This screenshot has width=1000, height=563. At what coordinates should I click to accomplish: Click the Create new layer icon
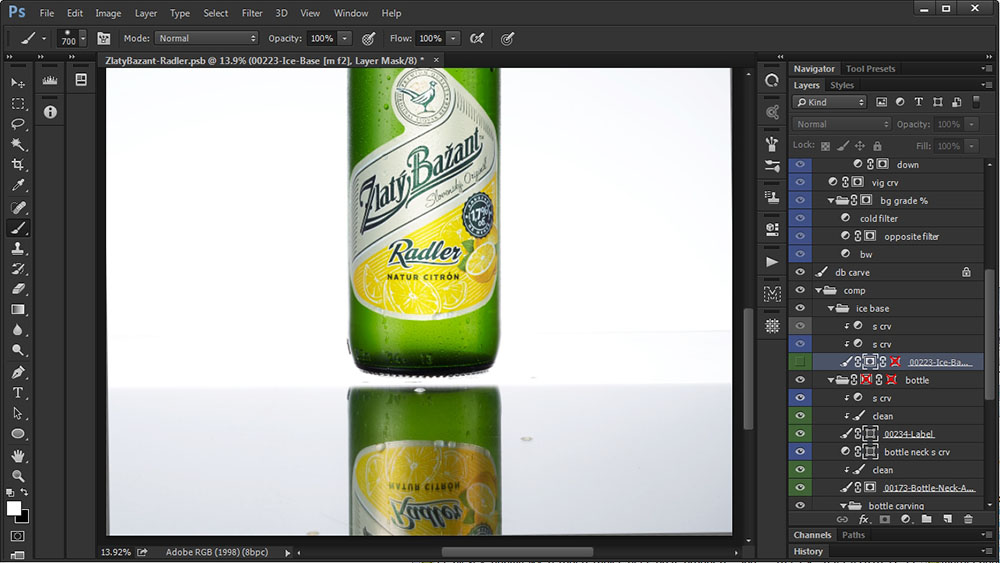click(947, 519)
